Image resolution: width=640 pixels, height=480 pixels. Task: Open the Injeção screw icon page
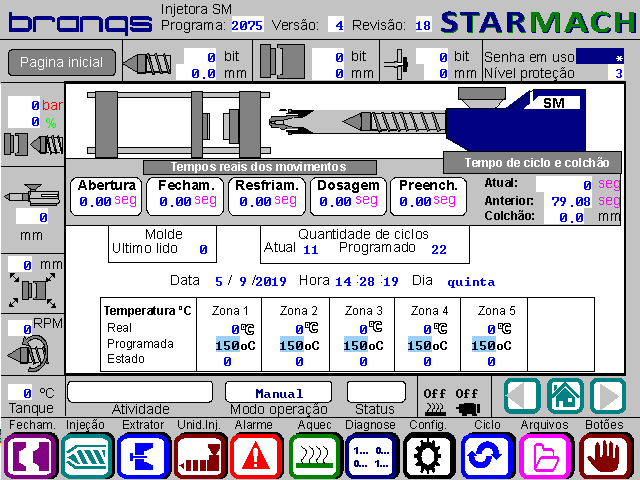[87, 456]
